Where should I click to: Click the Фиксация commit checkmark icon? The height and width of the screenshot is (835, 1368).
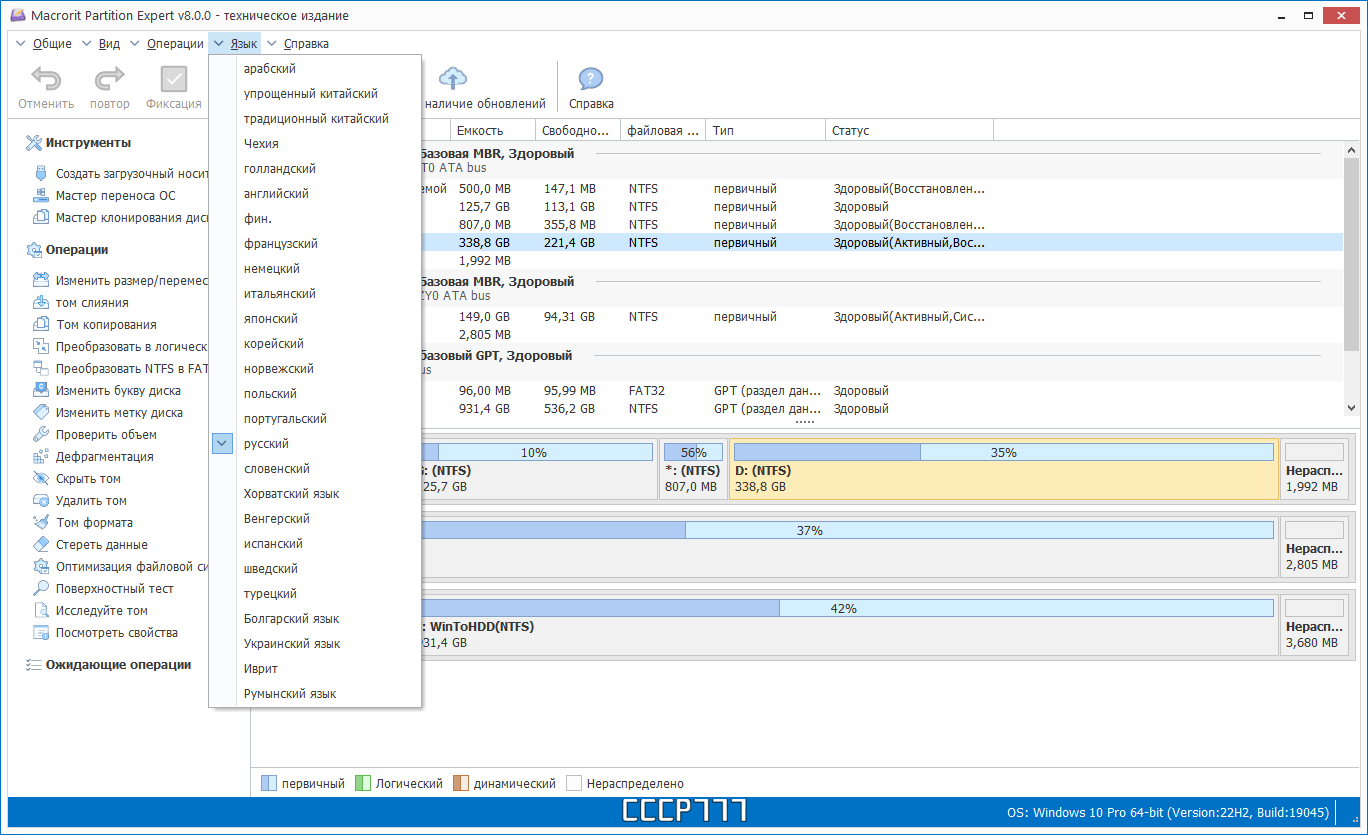click(x=174, y=79)
